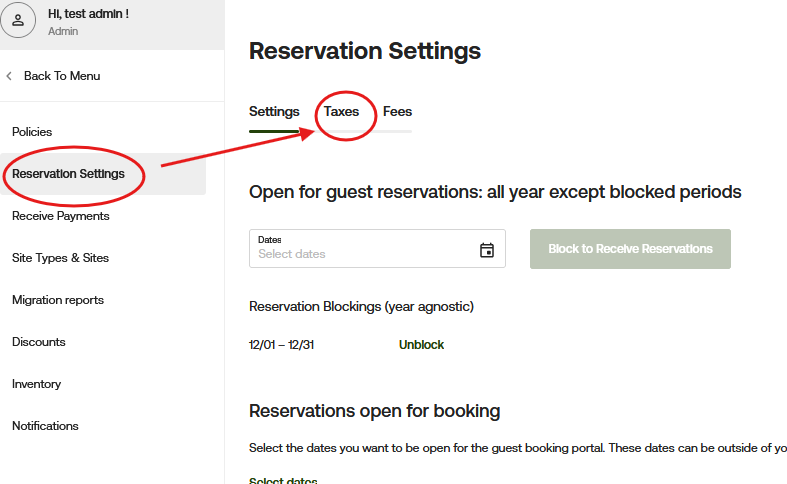Switch to the Settings tab
The height and width of the screenshot is (484, 787).
click(274, 111)
